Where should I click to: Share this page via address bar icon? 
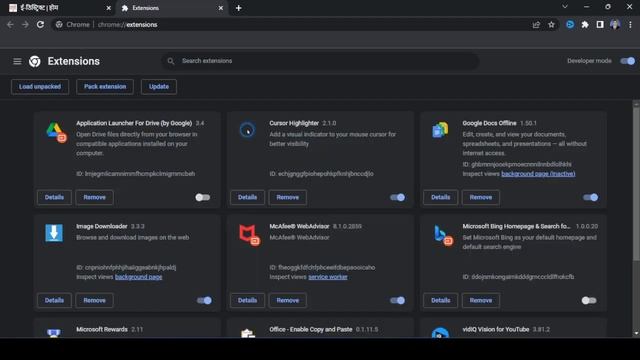click(536, 25)
